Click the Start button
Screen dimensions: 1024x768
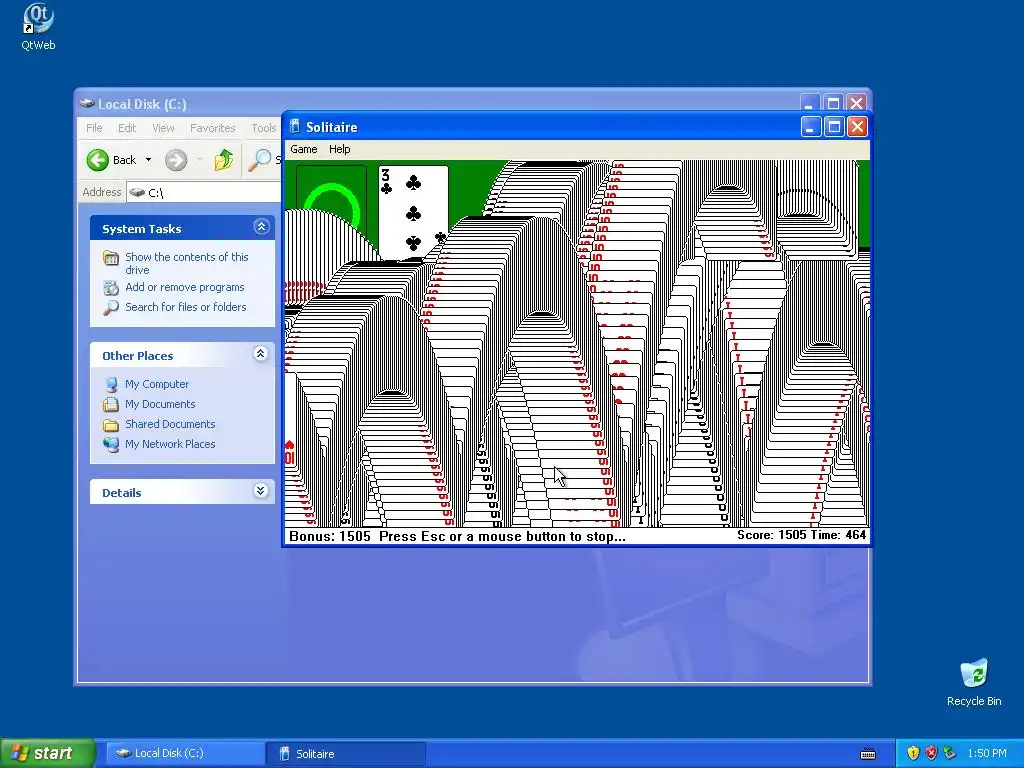47,753
